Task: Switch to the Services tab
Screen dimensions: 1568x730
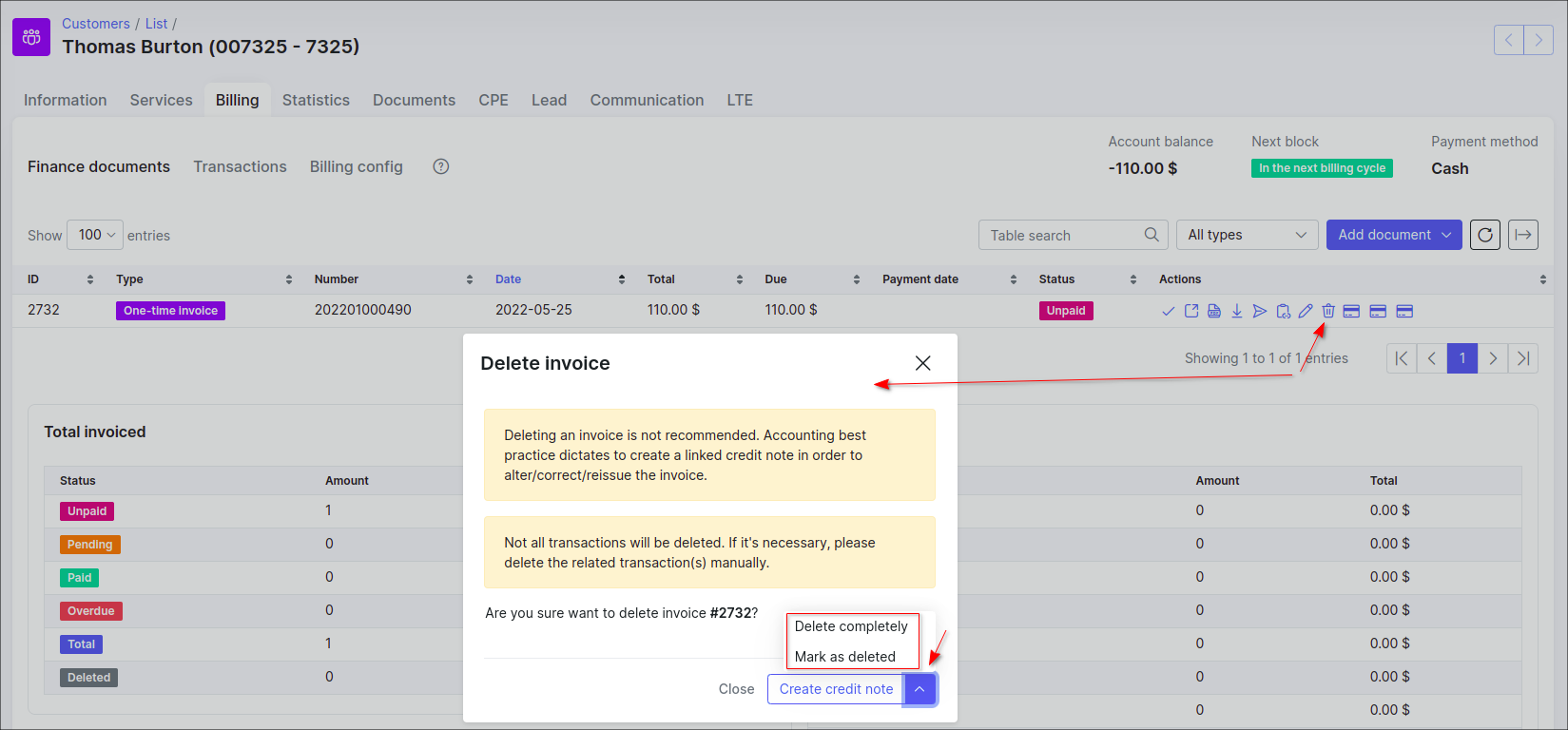Action: (x=161, y=100)
